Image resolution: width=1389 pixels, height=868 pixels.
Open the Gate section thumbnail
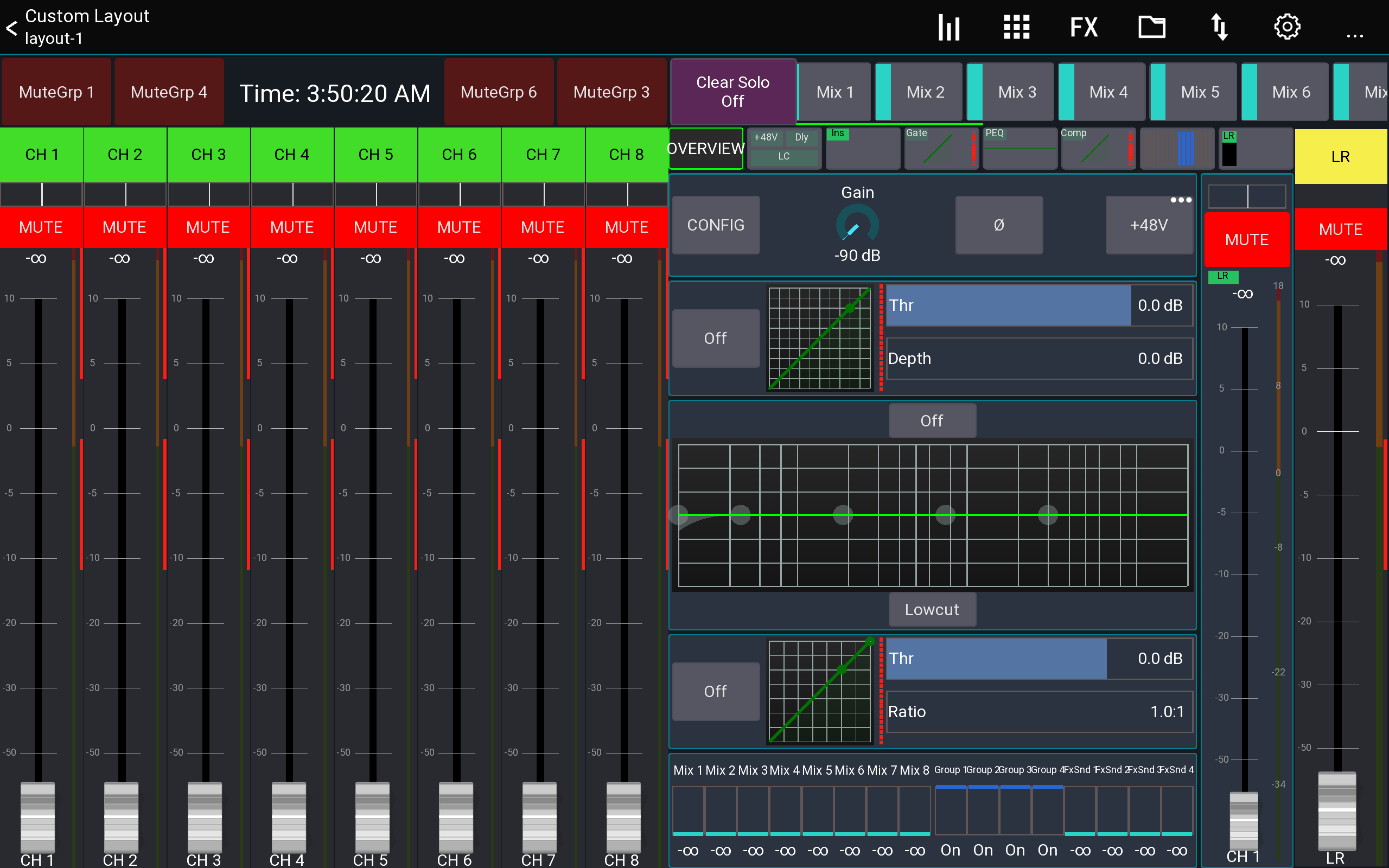(x=940, y=149)
